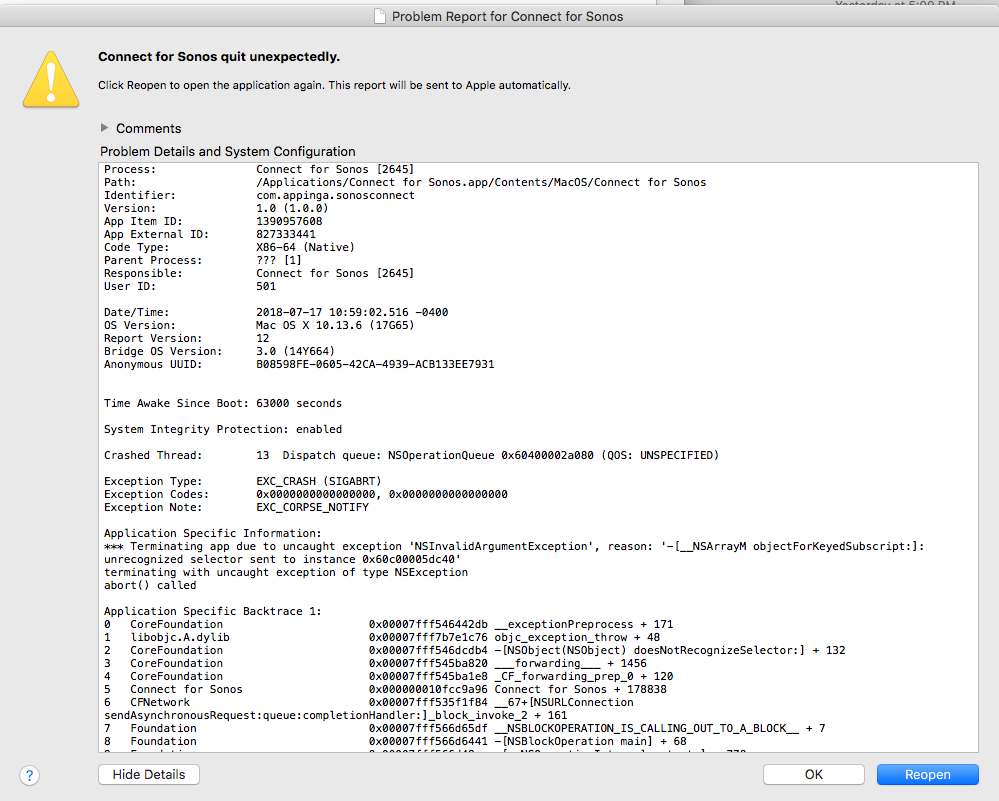Select 'Time Awake Since Boot: 63000 seconds'

223,403
